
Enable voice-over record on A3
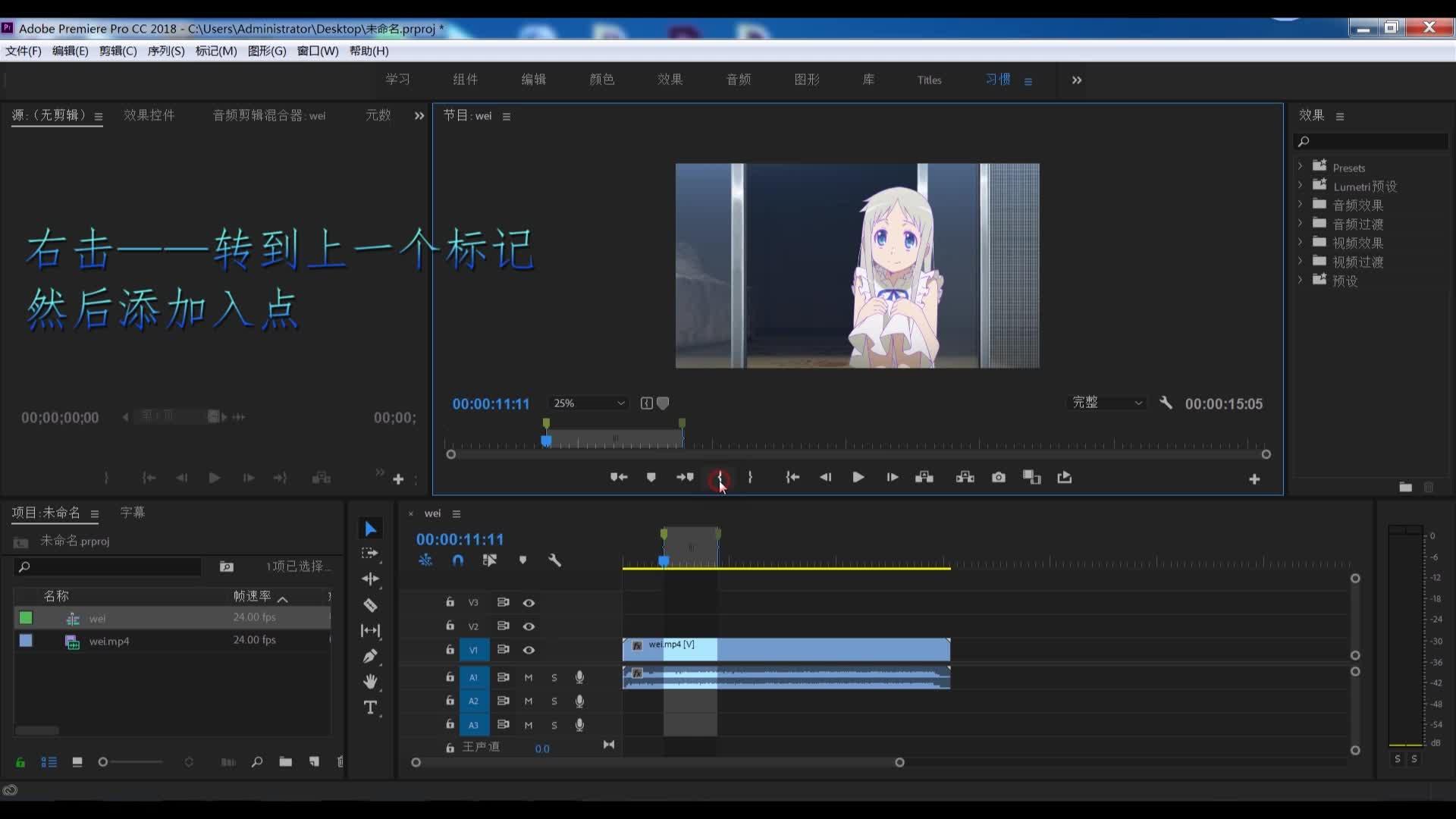[x=579, y=725]
